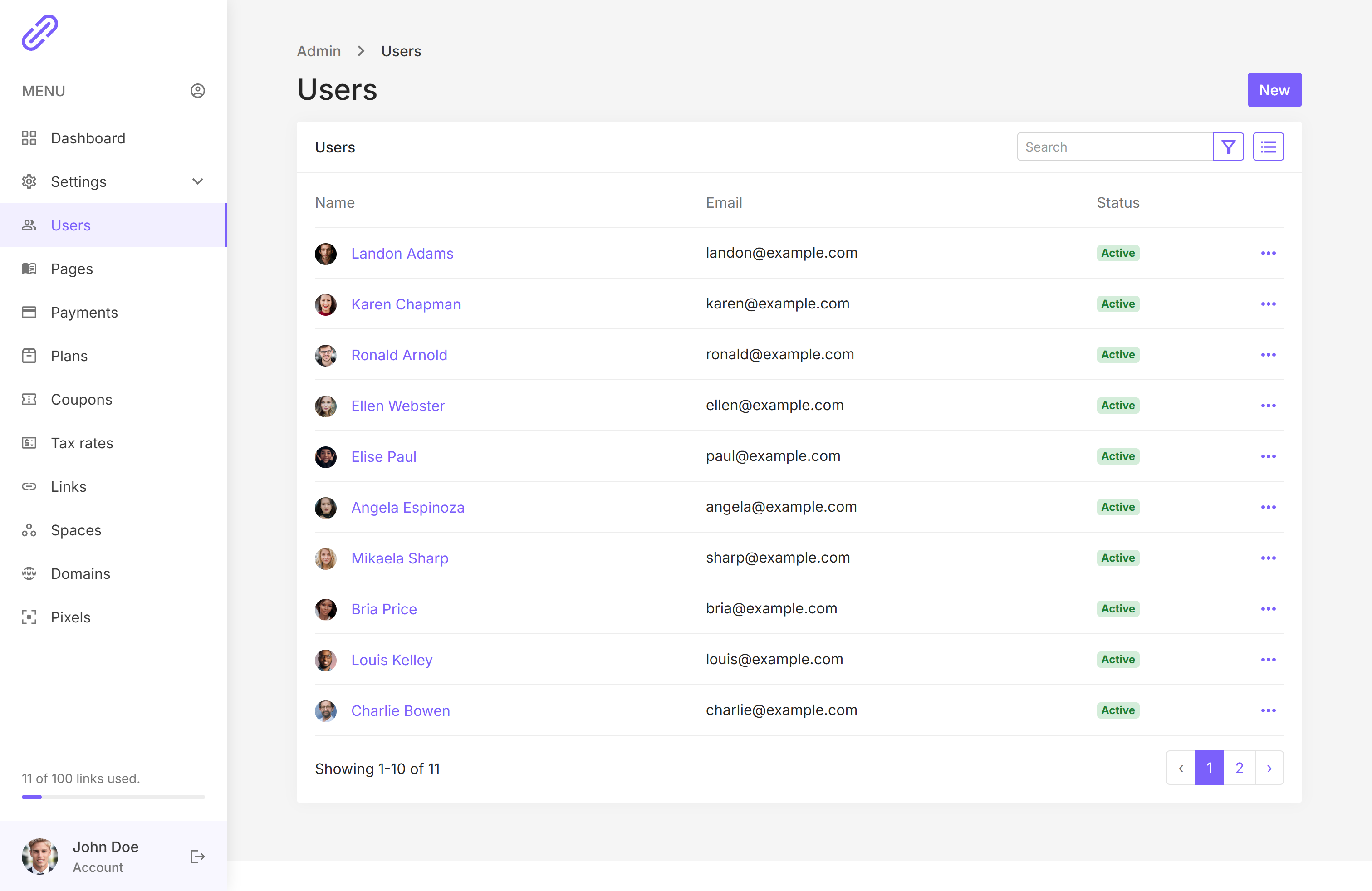
Task: Expand the Settings menu chevron
Action: 198,181
